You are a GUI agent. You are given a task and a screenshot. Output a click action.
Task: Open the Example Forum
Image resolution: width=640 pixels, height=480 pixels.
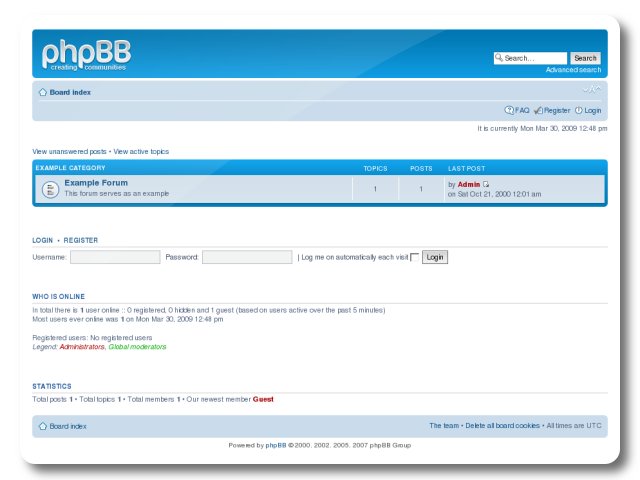[96, 183]
